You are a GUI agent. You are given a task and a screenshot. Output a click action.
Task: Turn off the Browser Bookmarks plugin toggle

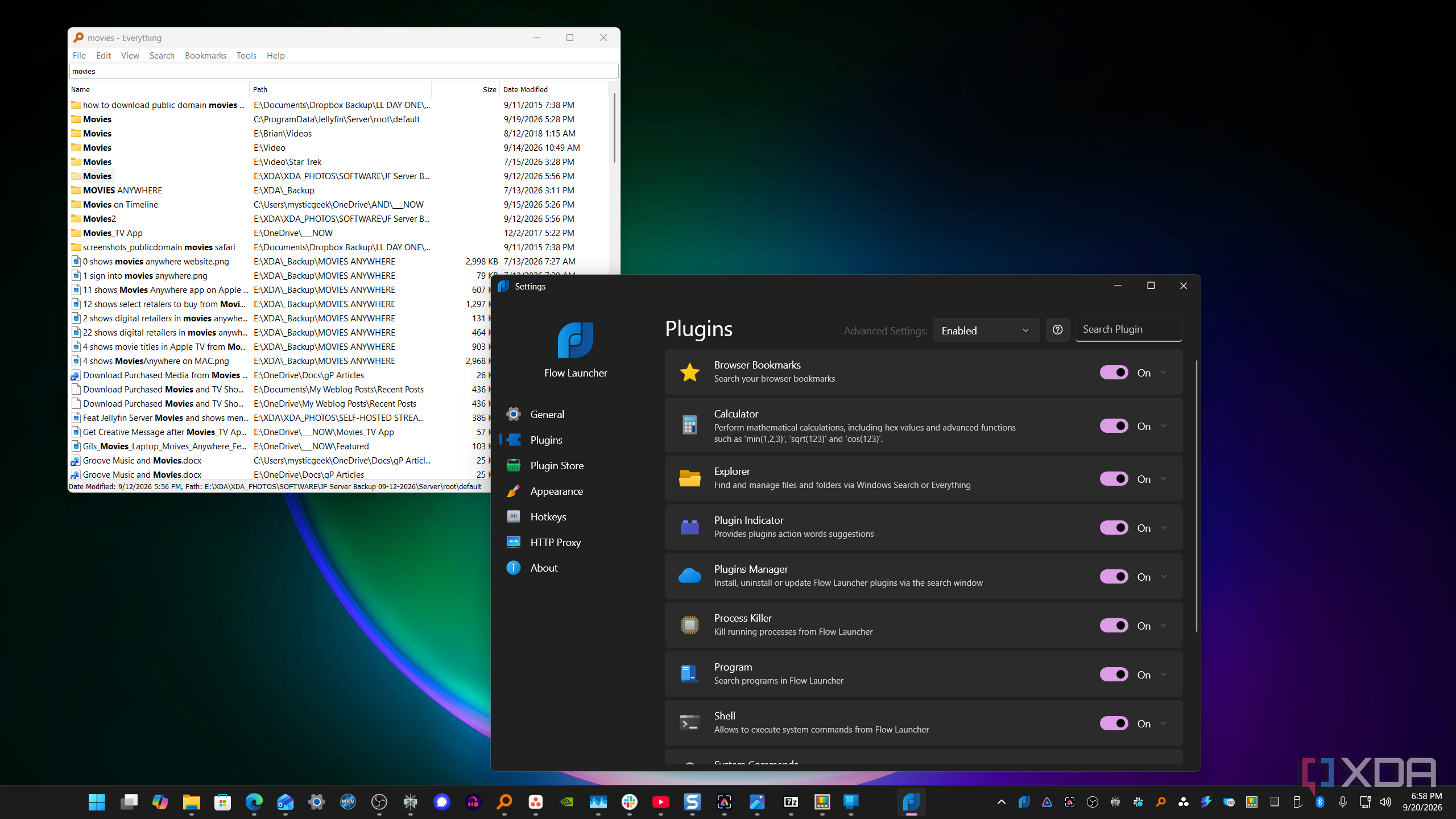(x=1114, y=373)
